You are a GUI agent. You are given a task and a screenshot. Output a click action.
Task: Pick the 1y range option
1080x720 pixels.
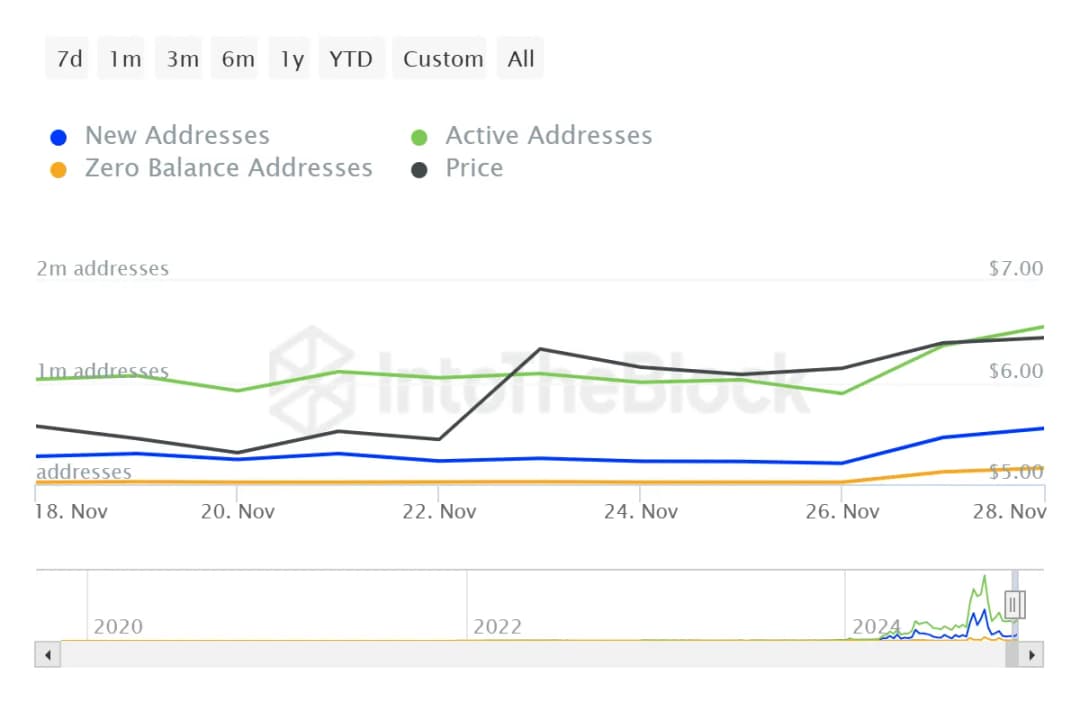pyautogui.click(x=291, y=59)
